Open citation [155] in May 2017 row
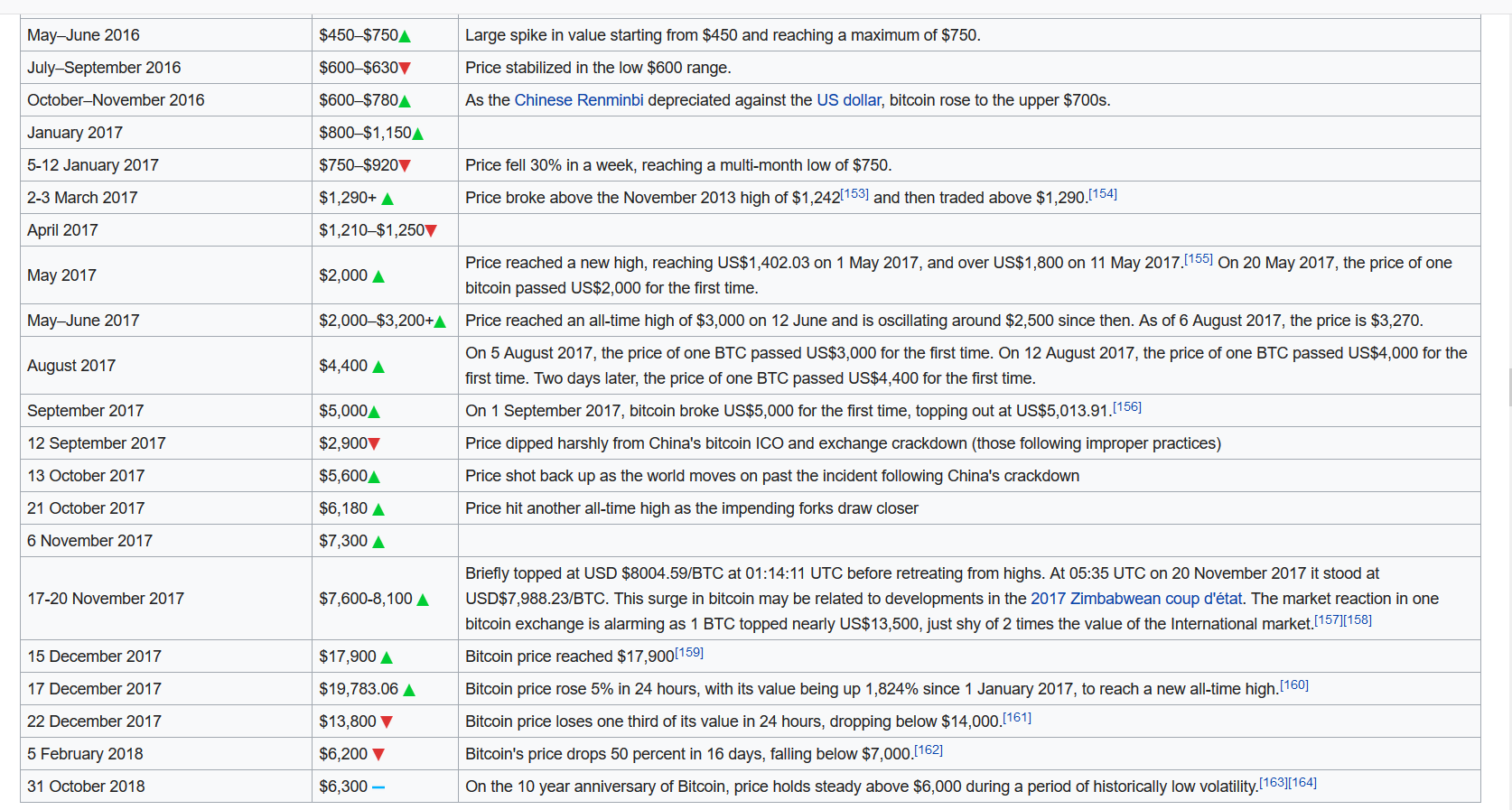The height and width of the screenshot is (810, 1512). point(1199,259)
